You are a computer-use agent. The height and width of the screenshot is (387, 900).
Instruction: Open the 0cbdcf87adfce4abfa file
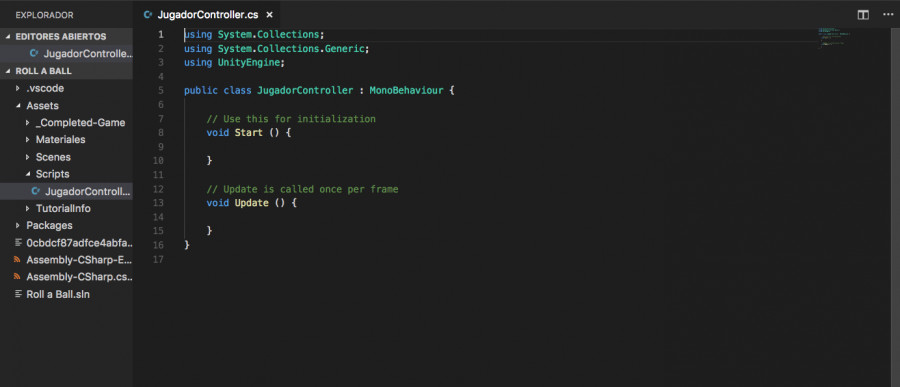tap(66, 242)
